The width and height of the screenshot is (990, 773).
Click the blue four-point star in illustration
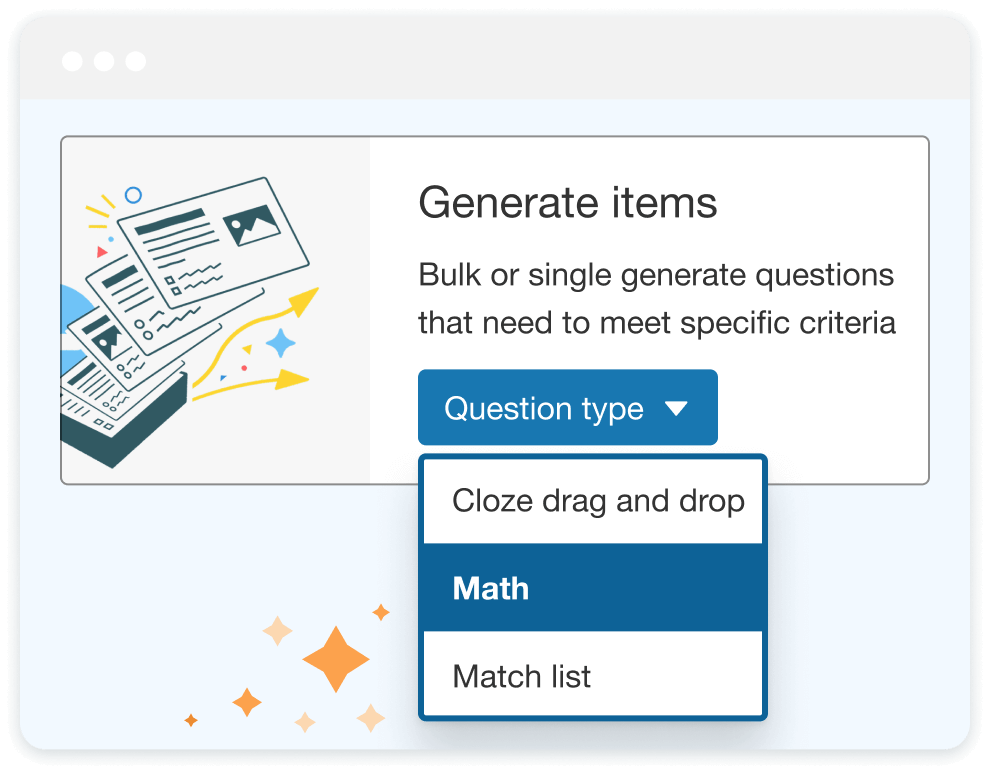pos(281,343)
